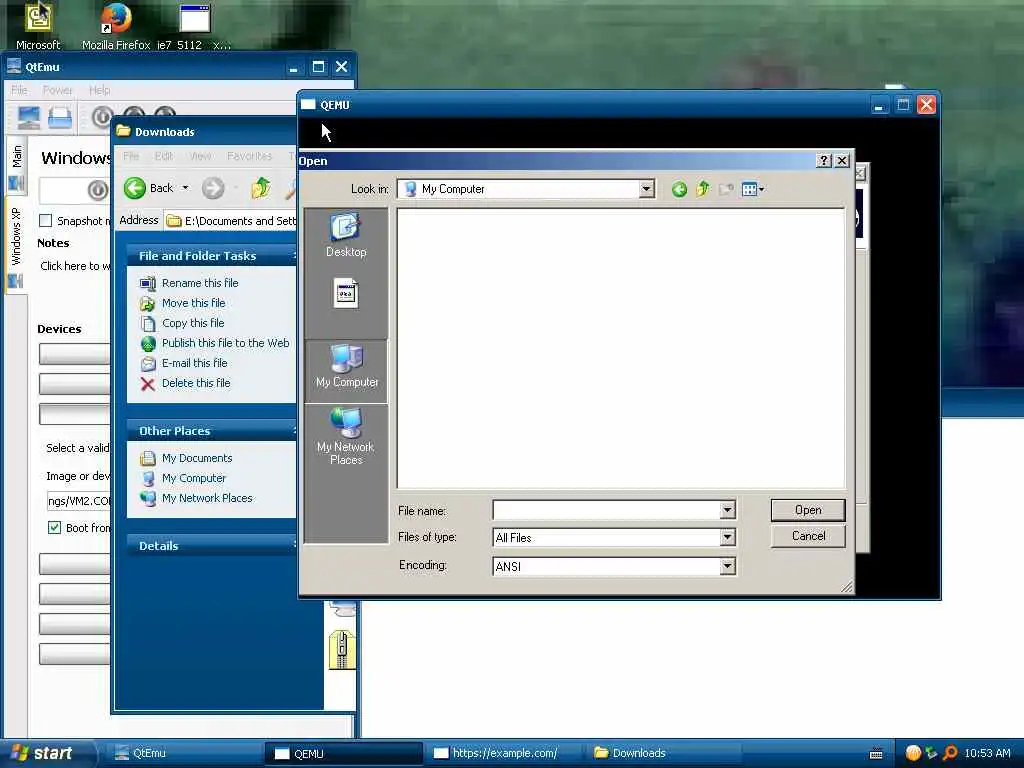Open Back history dropdown in Downloads window
The height and width of the screenshot is (768, 1024).
(185, 188)
